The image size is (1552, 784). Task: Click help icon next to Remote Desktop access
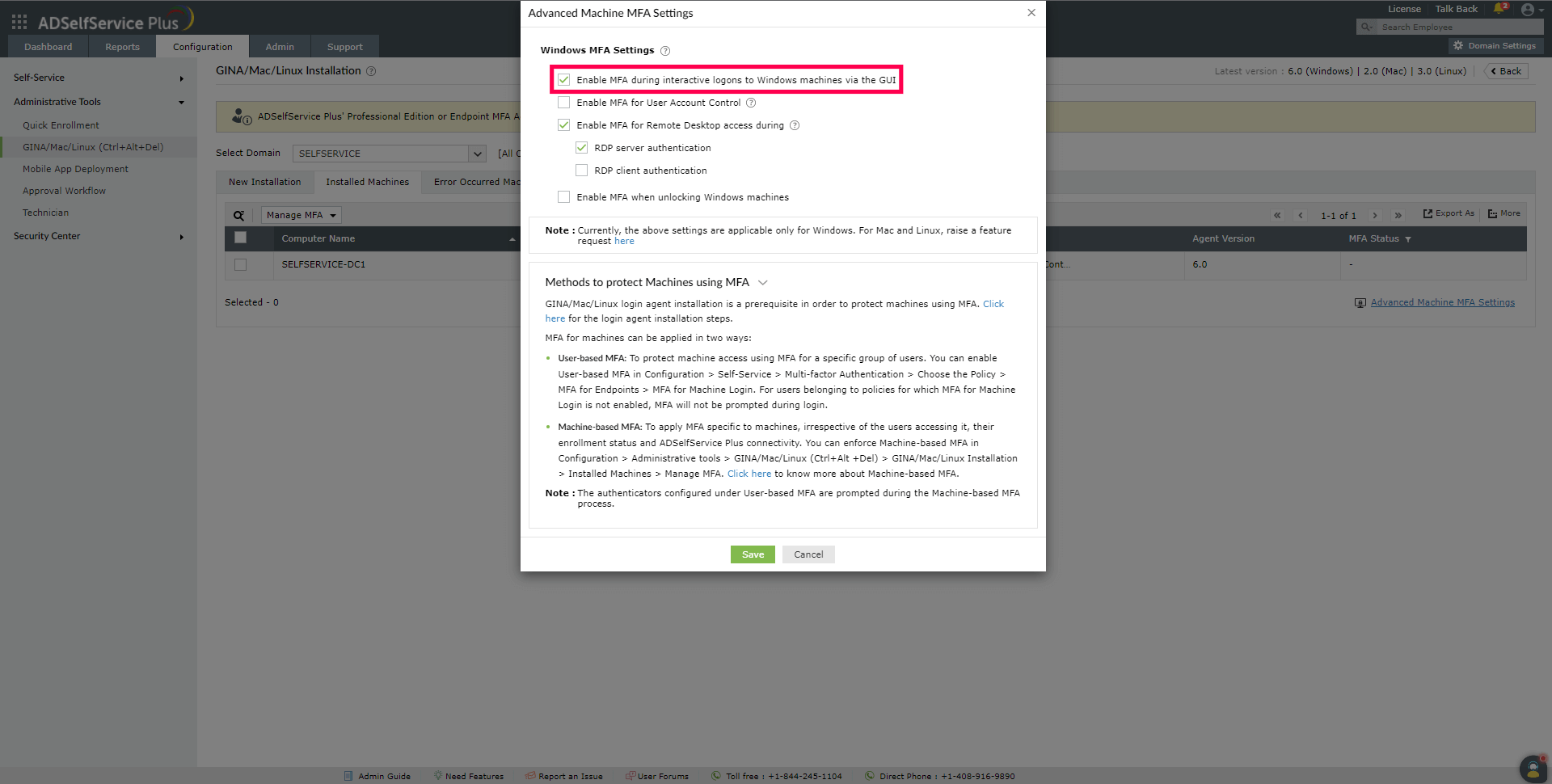point(795,125)
